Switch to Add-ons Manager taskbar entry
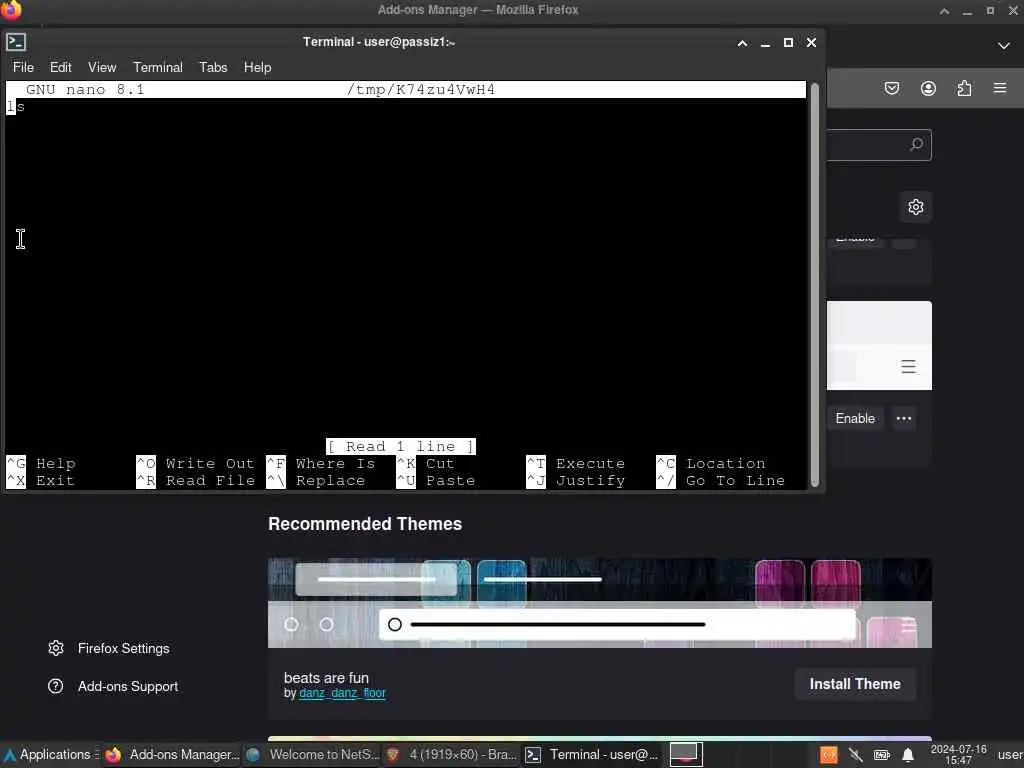Image resolution: width=1024 pixels, height=768 pixels. click(172, 755)
